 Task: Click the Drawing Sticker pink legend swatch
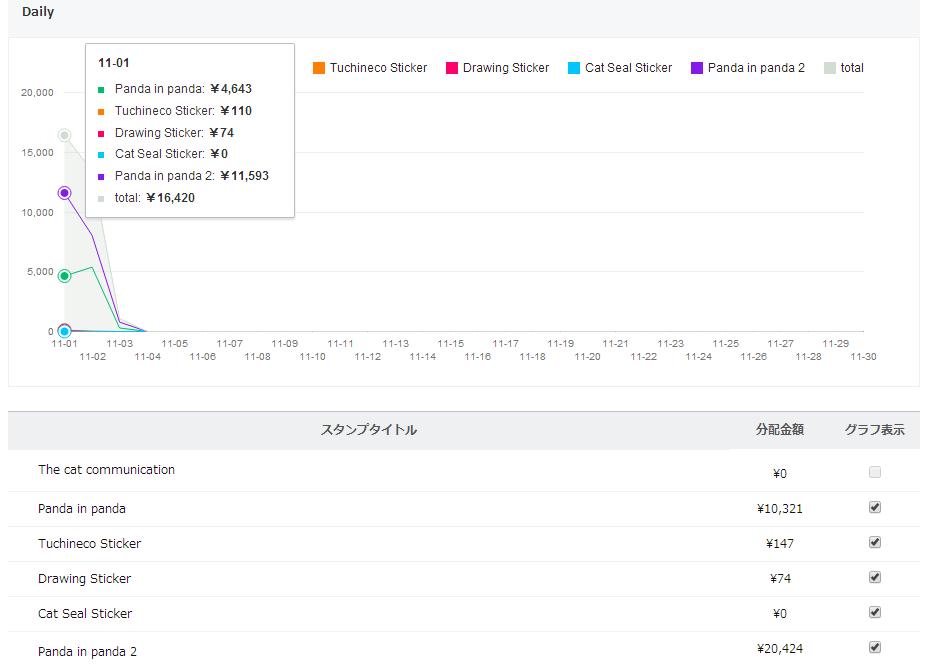(x=452, y=68)
